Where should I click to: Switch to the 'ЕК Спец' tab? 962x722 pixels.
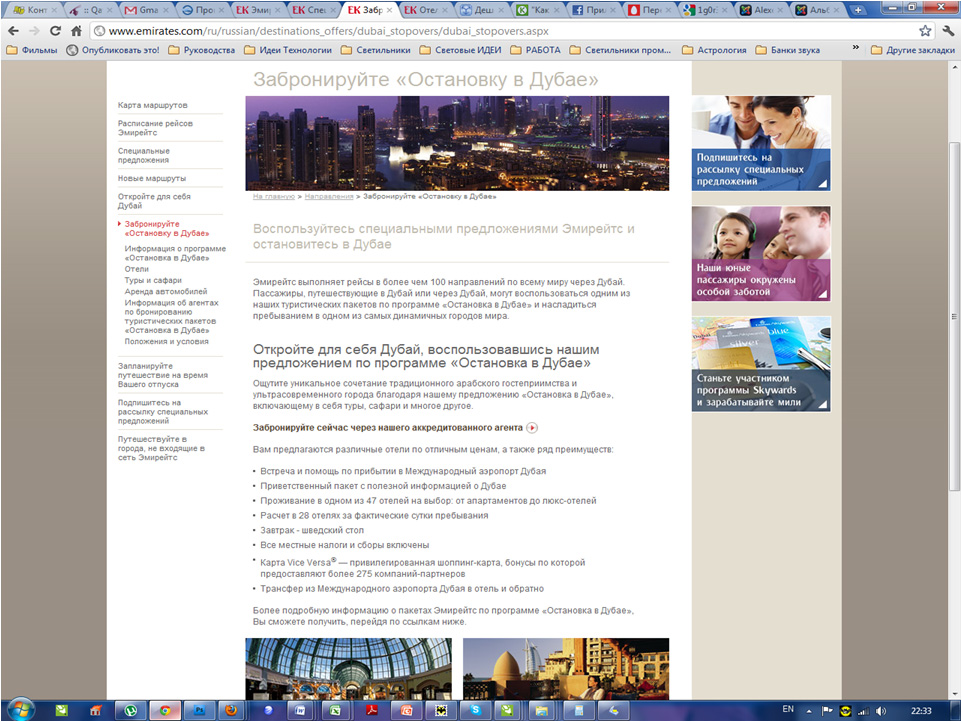click(314, 10)
